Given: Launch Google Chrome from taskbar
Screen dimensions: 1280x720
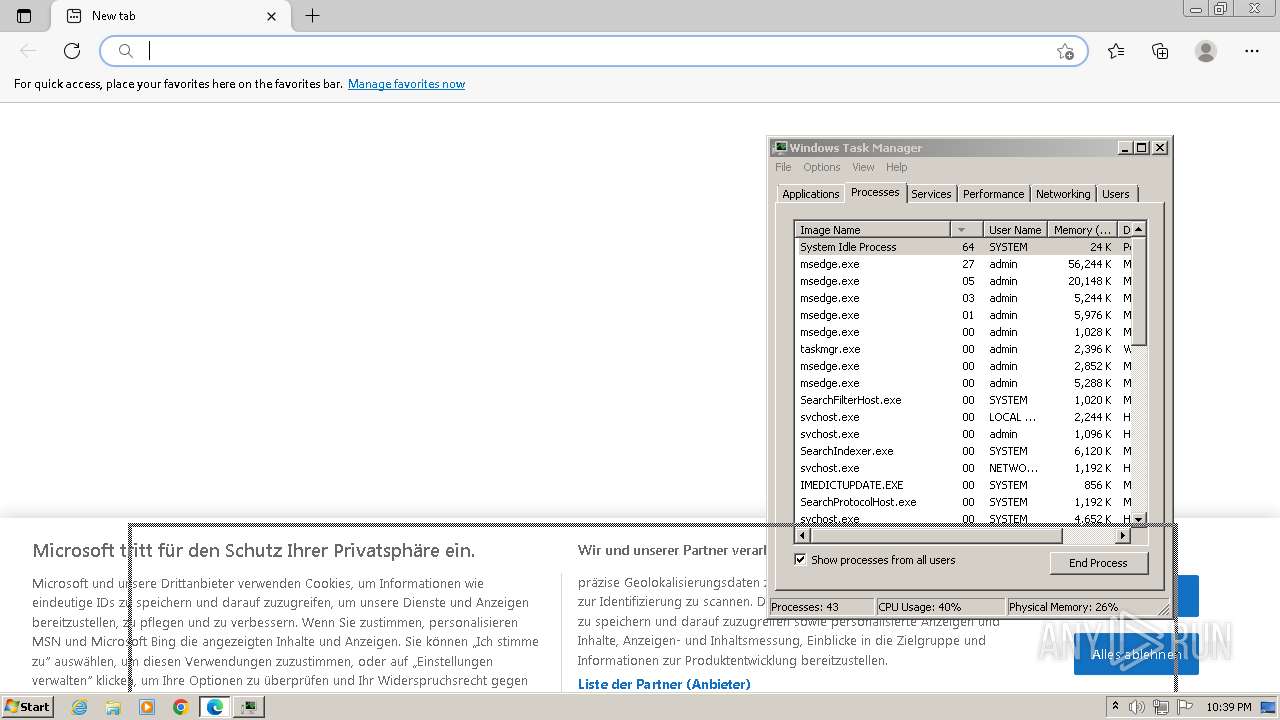Looking at the screenshot, I should [x=180, y=707].
